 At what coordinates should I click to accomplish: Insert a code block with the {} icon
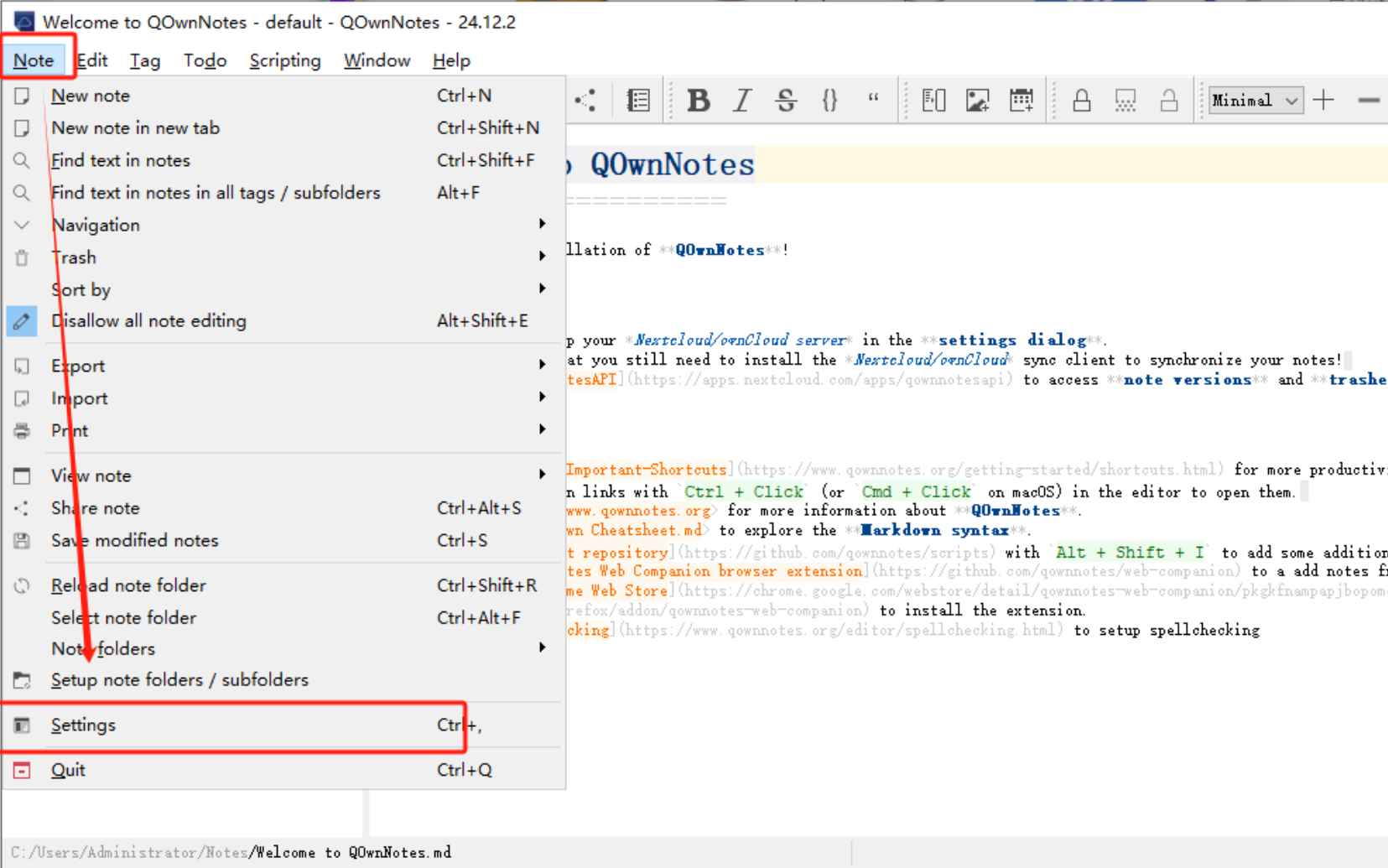click(x=830, y=100)
